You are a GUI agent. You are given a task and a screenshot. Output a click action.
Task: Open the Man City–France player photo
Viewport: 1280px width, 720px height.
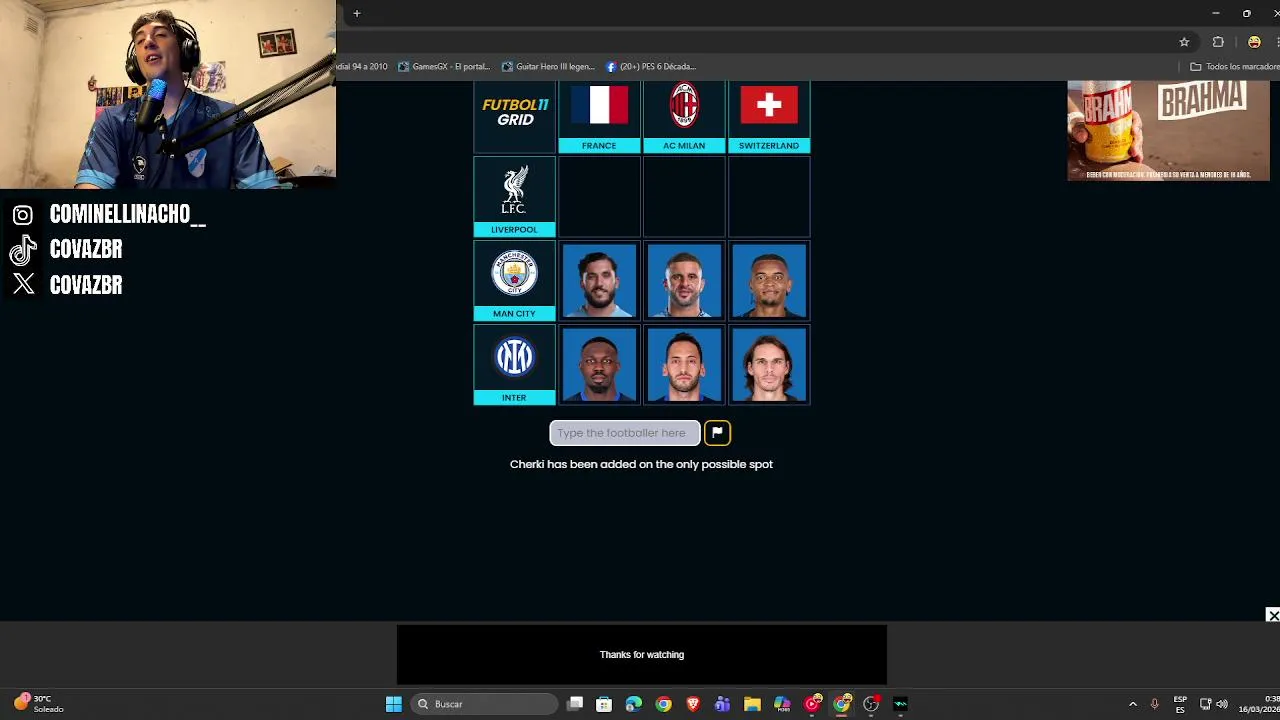599,281
